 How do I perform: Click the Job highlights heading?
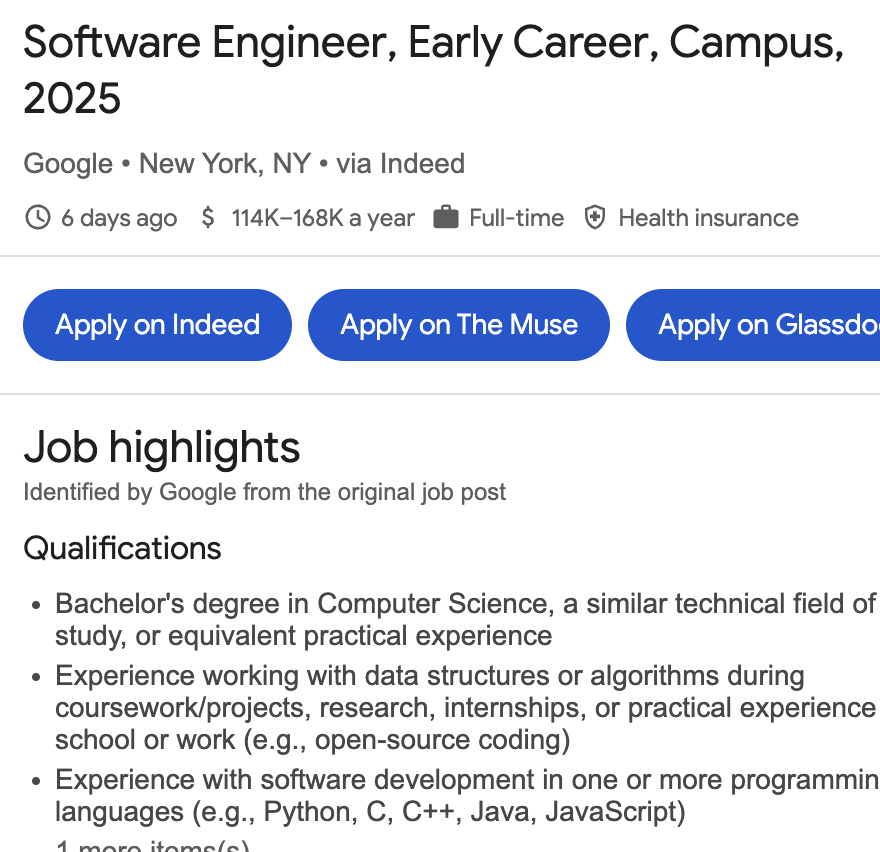click(x=162, y=447)
